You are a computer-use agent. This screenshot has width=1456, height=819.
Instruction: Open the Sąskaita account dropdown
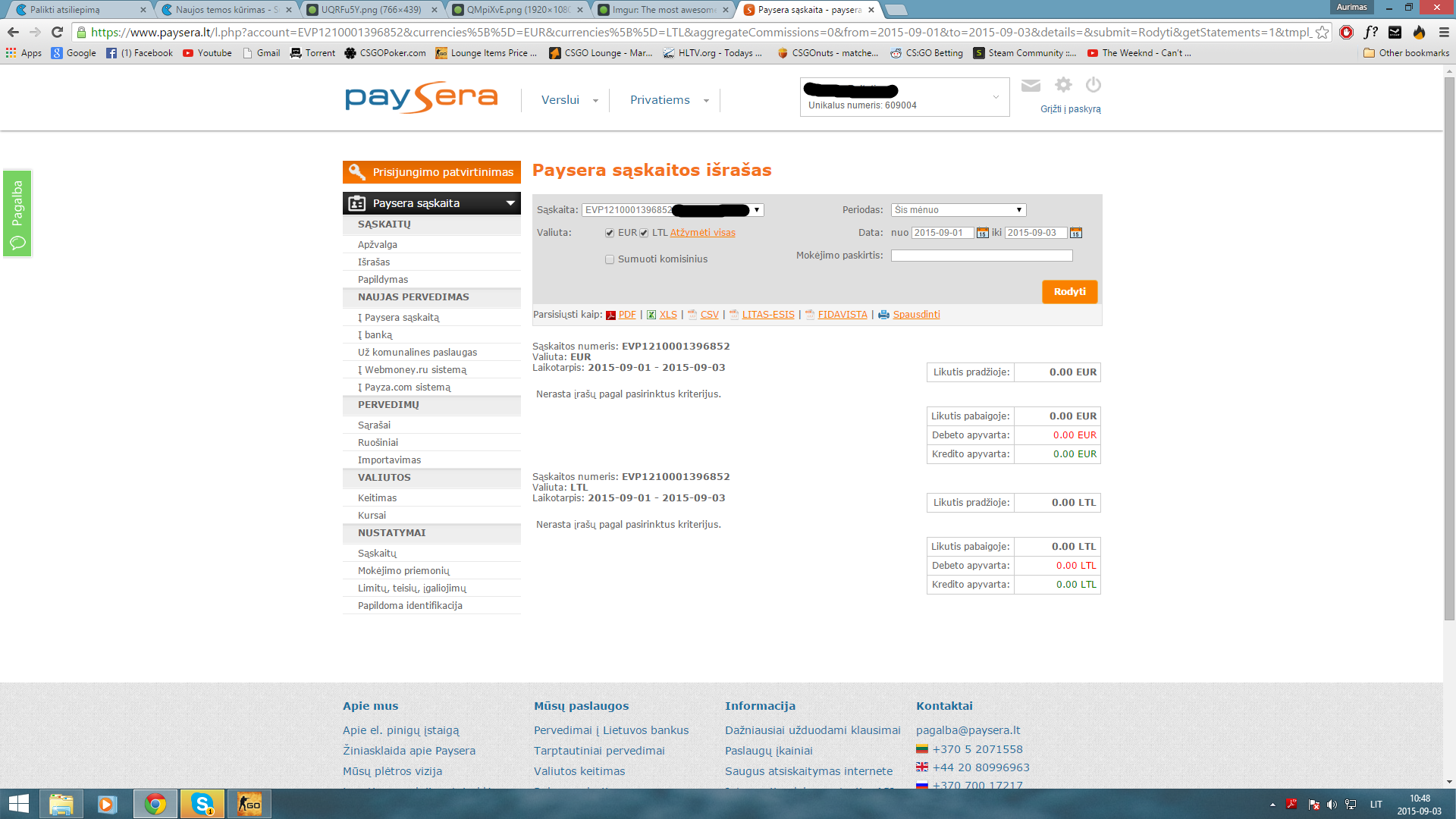[x=673, y=210]
